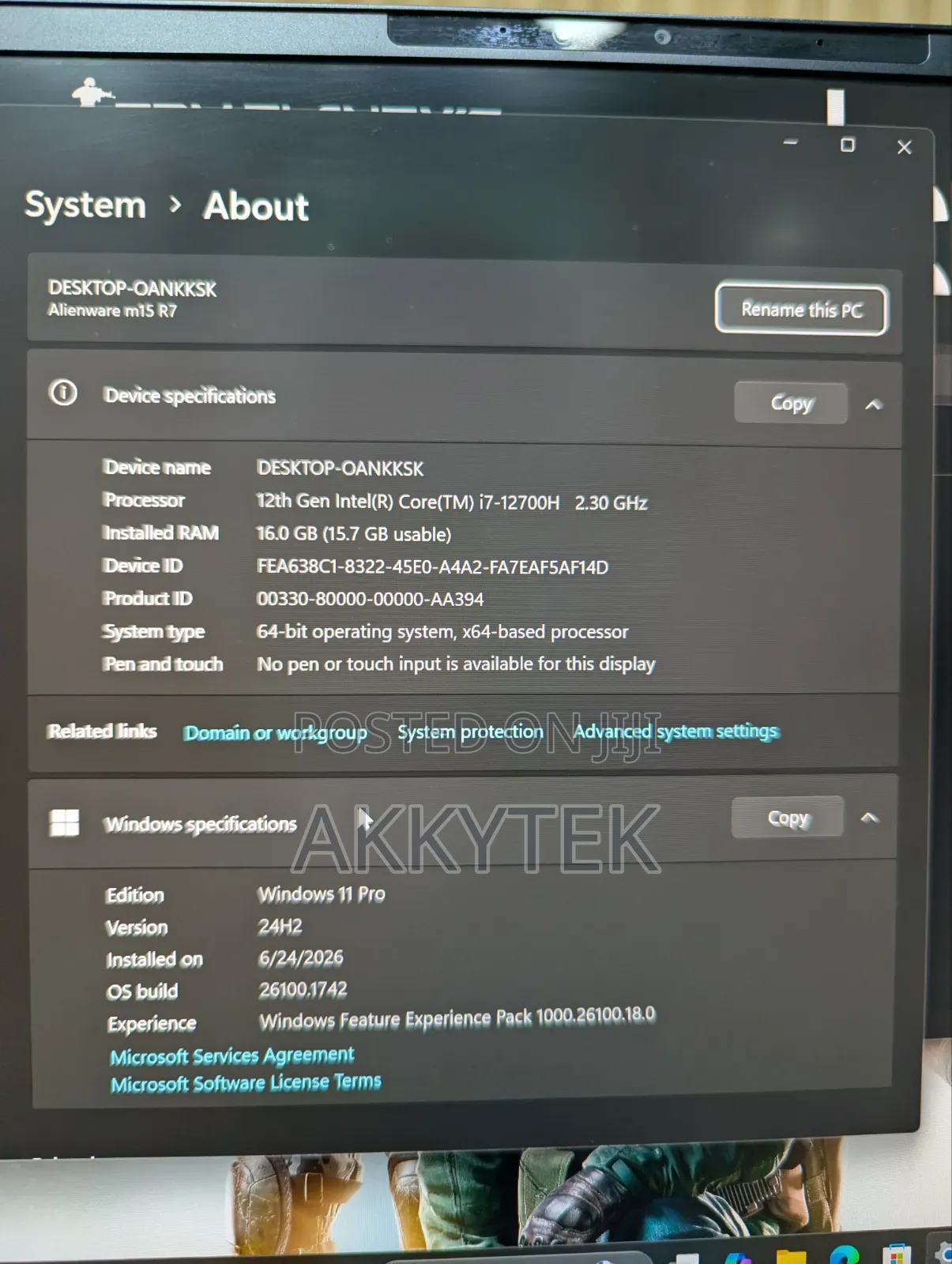This screenshot has height=1264, width=952.
Task: Collapse the Device specifications section
Action: click(x=873, y=404)
